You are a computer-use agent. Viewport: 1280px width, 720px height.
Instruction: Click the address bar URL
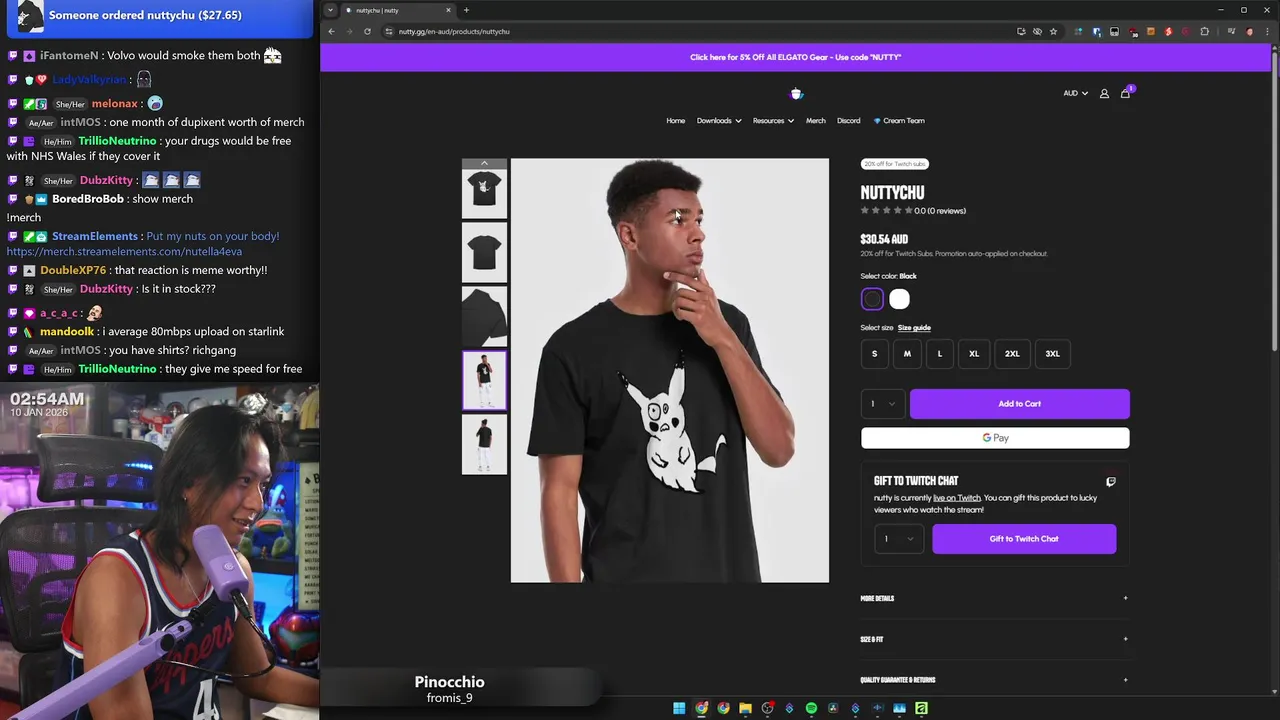tap(454, 31)
